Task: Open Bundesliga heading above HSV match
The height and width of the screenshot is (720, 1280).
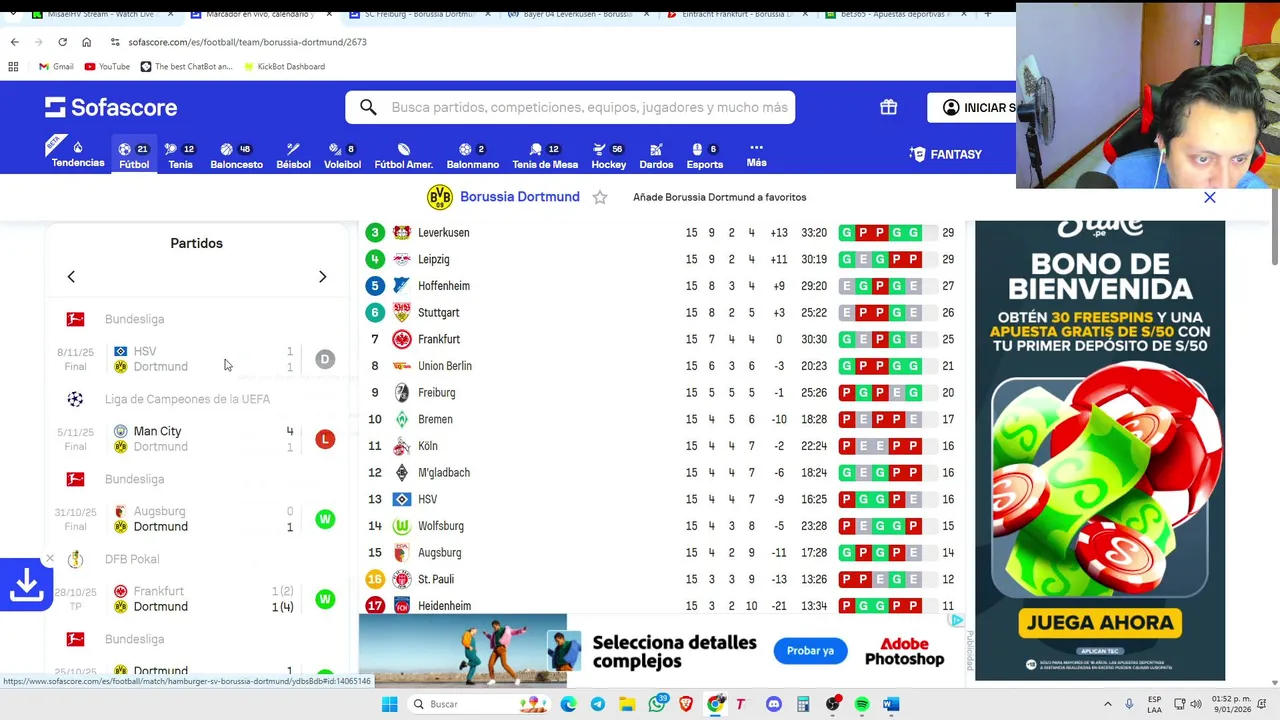Action: click(x=134, y=319)
